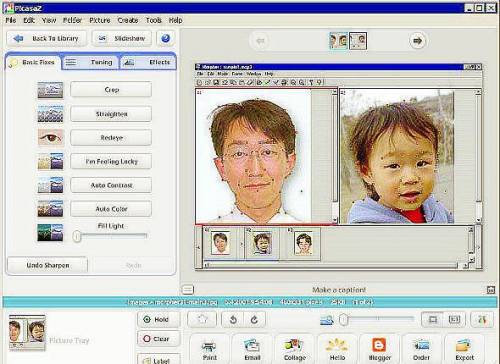This screenshot has height=364, width=500.
Task: Switch to the Effects tab
Action: 148,62
